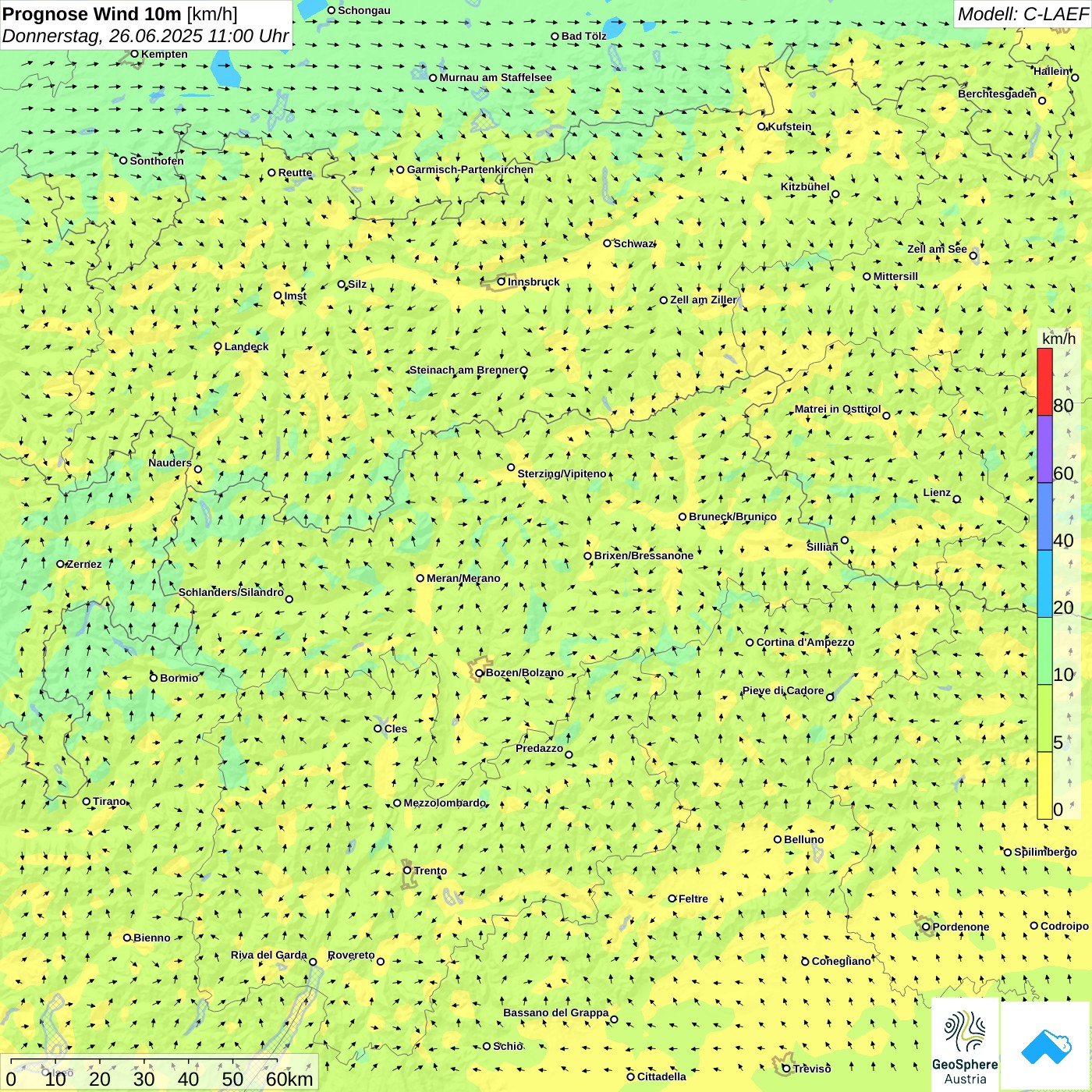
Task: Click the 'Matrei in Osttirol' label
Action: (x=838, y=409)
